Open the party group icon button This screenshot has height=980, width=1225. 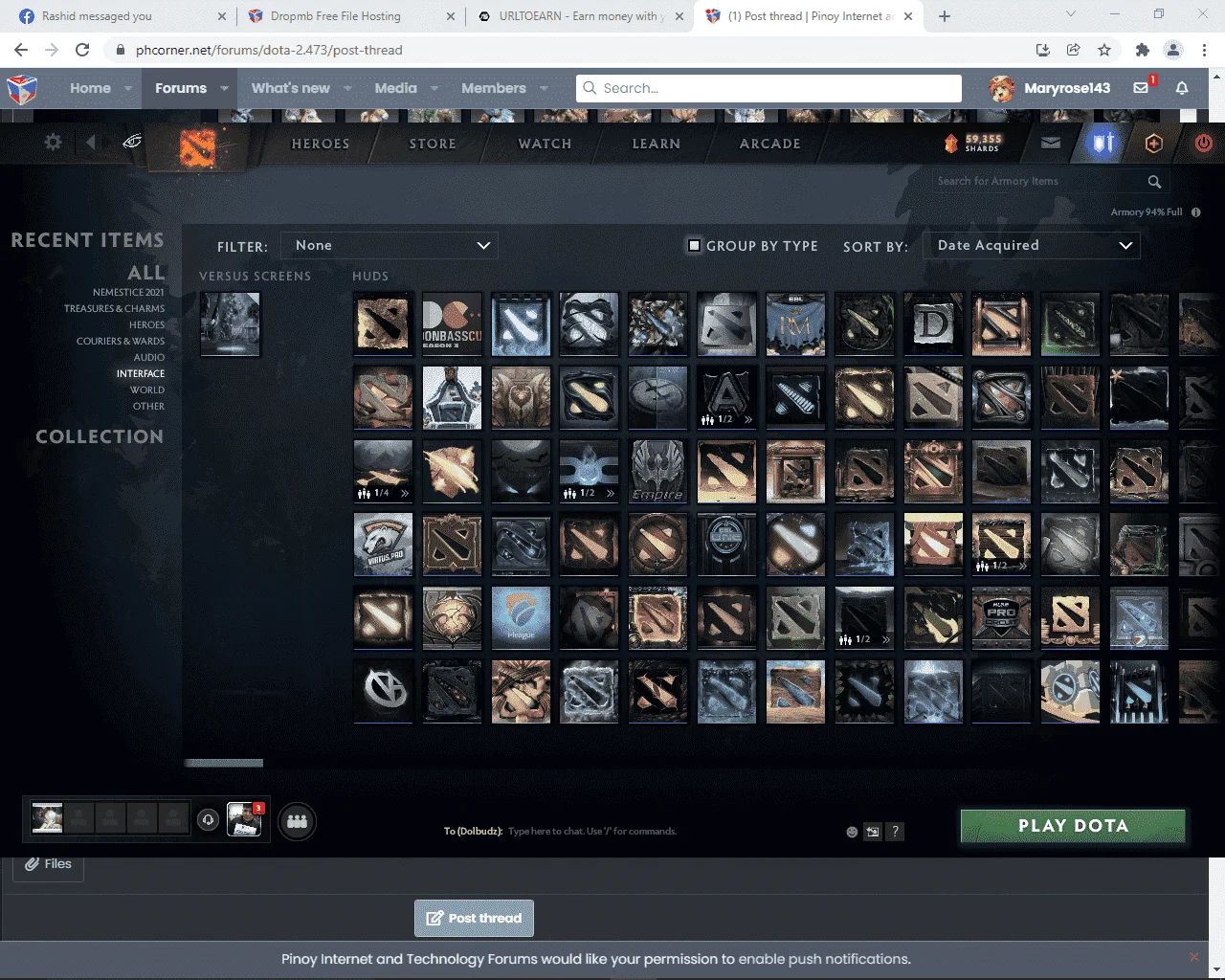pos(297,821)
